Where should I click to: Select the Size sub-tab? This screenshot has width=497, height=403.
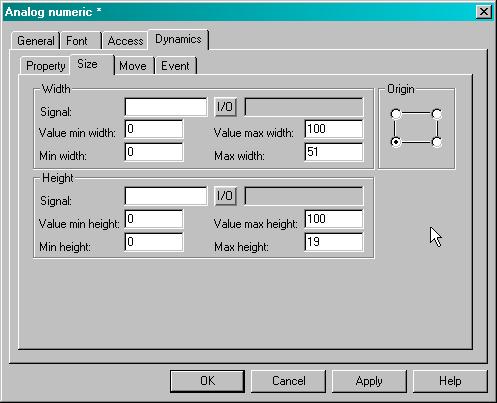coord(92,64)
